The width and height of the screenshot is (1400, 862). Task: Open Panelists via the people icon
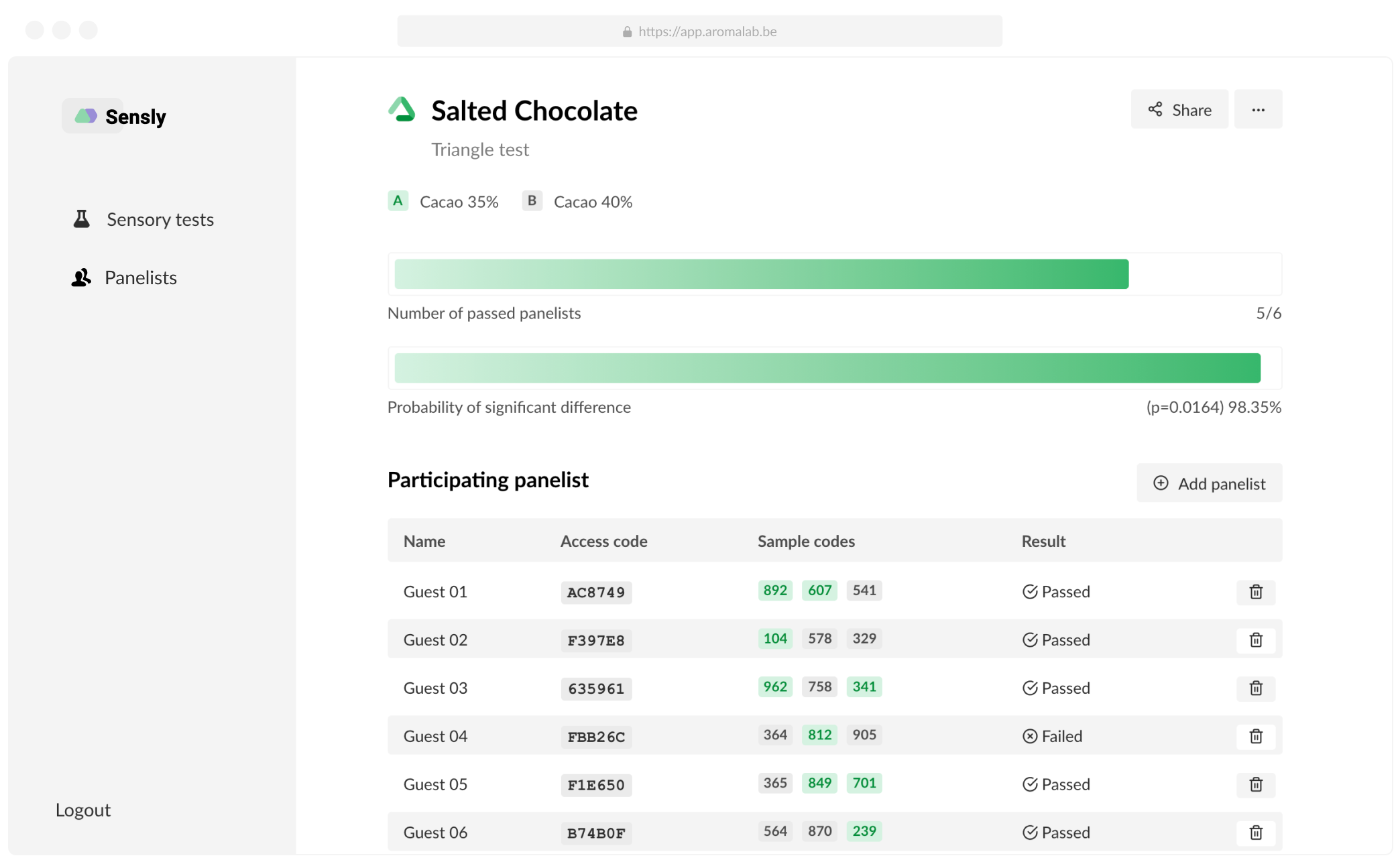(80, 277)
